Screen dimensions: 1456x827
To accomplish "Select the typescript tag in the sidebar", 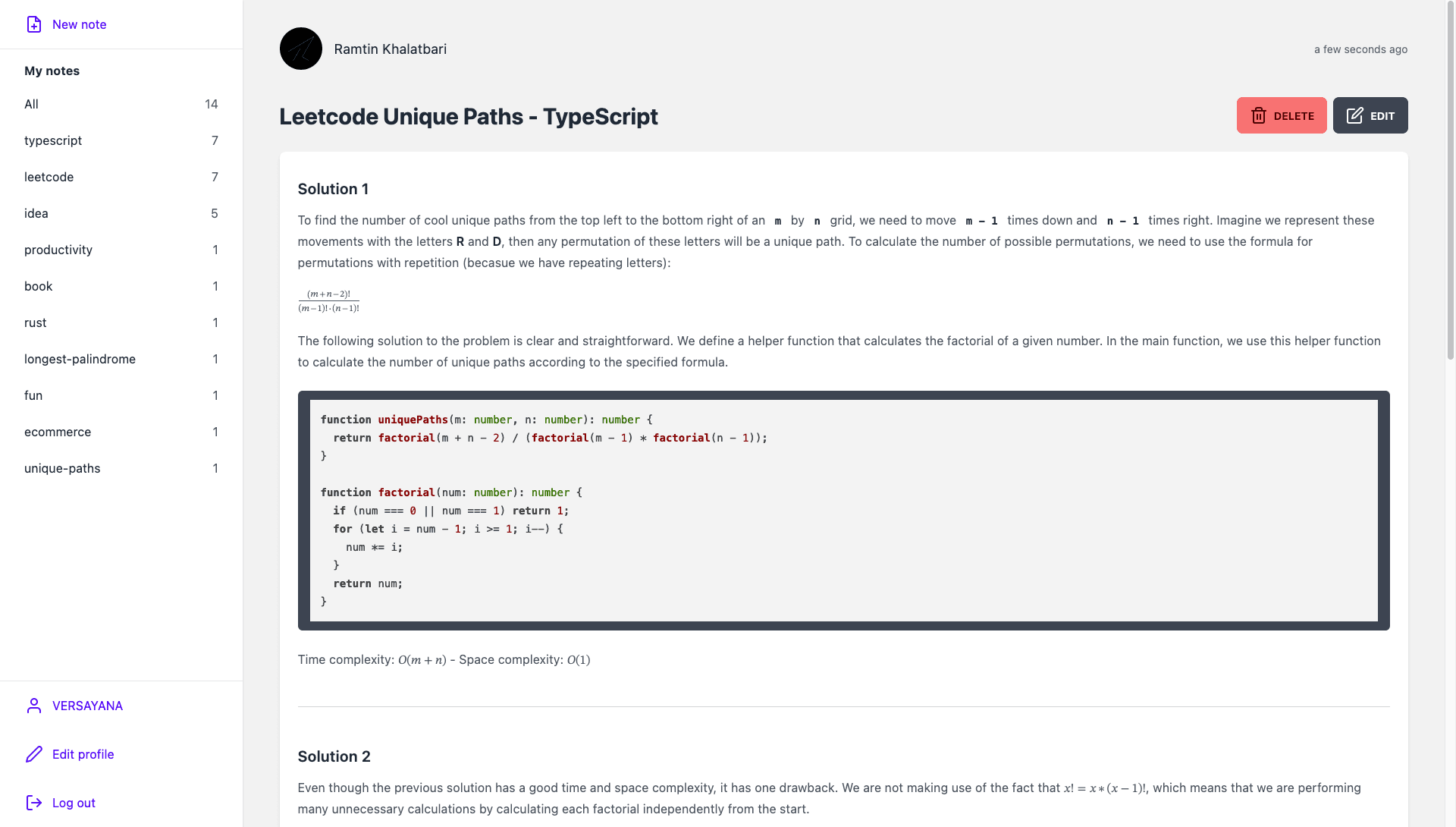I will coord(53,140).
